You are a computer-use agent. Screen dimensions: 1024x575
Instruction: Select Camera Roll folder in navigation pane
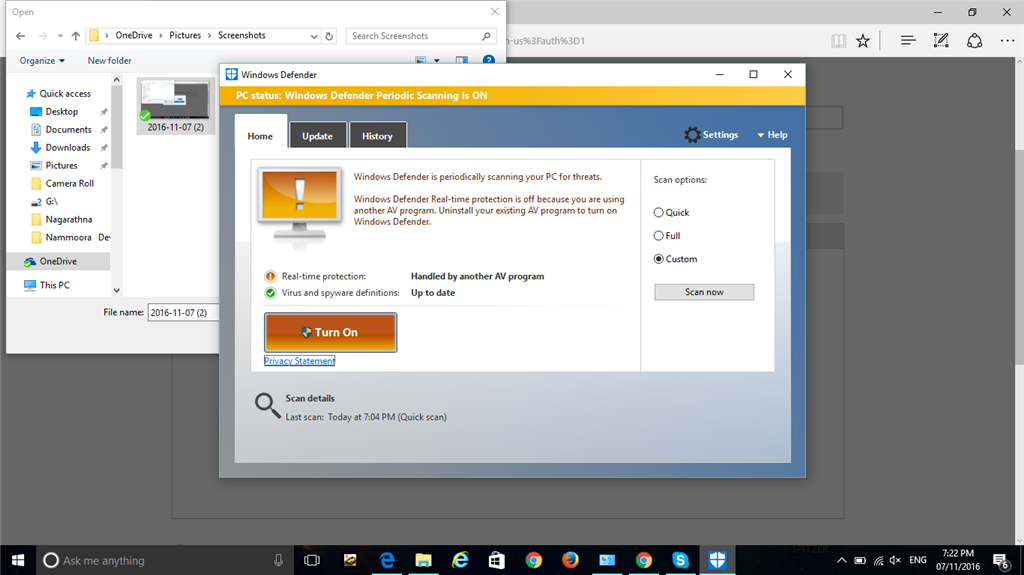point(69,184)
